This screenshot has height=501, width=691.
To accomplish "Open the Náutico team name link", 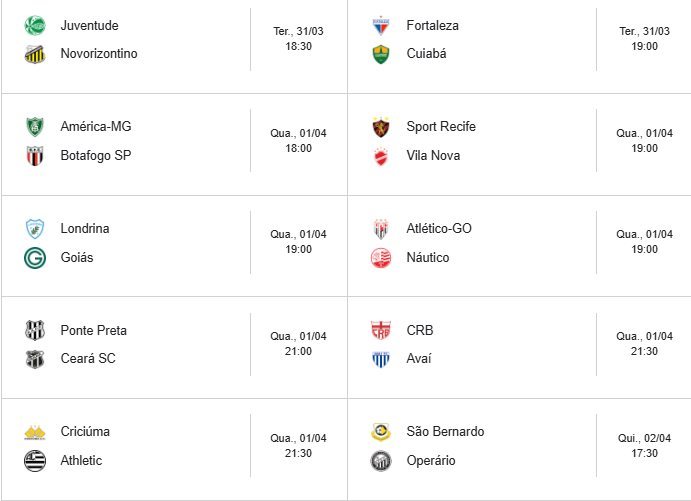I will pos(428,258).
